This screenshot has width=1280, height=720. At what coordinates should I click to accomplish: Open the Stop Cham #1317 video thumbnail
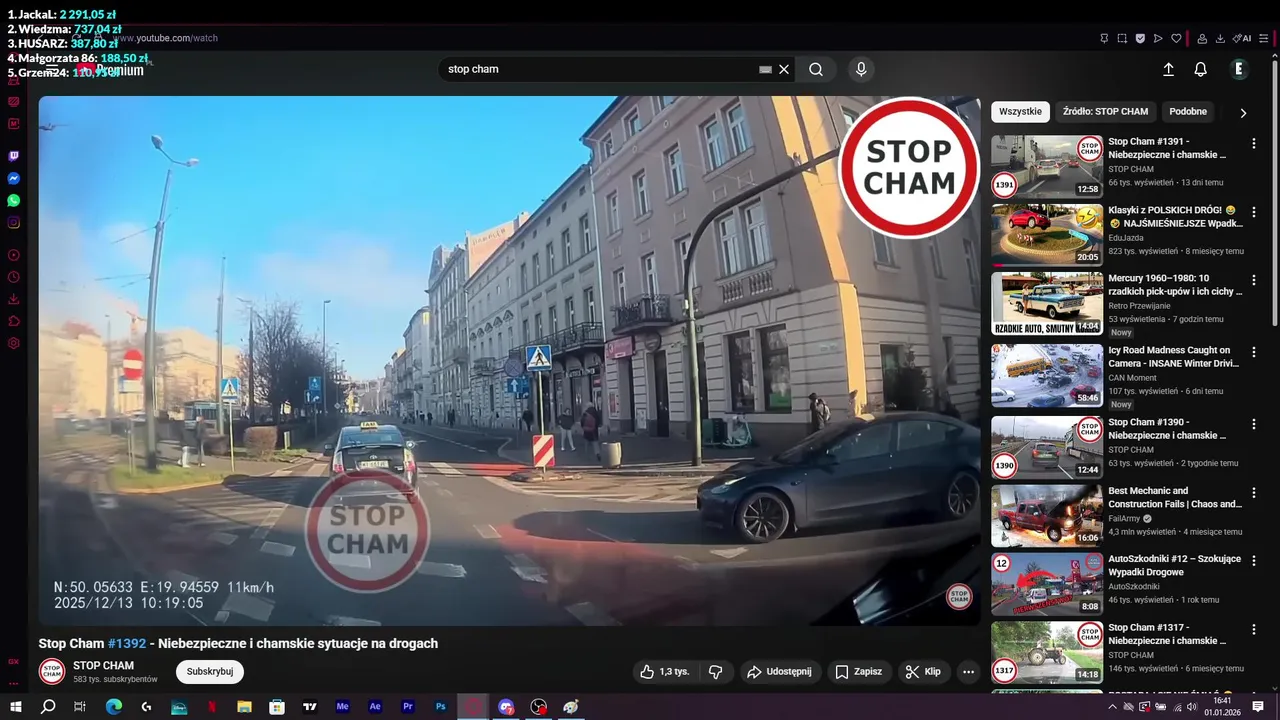point(1047,653)
